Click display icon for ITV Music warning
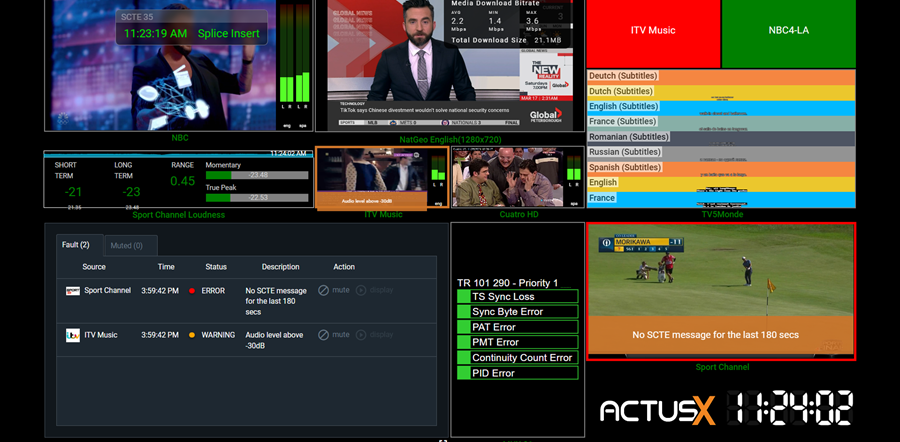This screenshot has height=442, width=900. [361, 335]
